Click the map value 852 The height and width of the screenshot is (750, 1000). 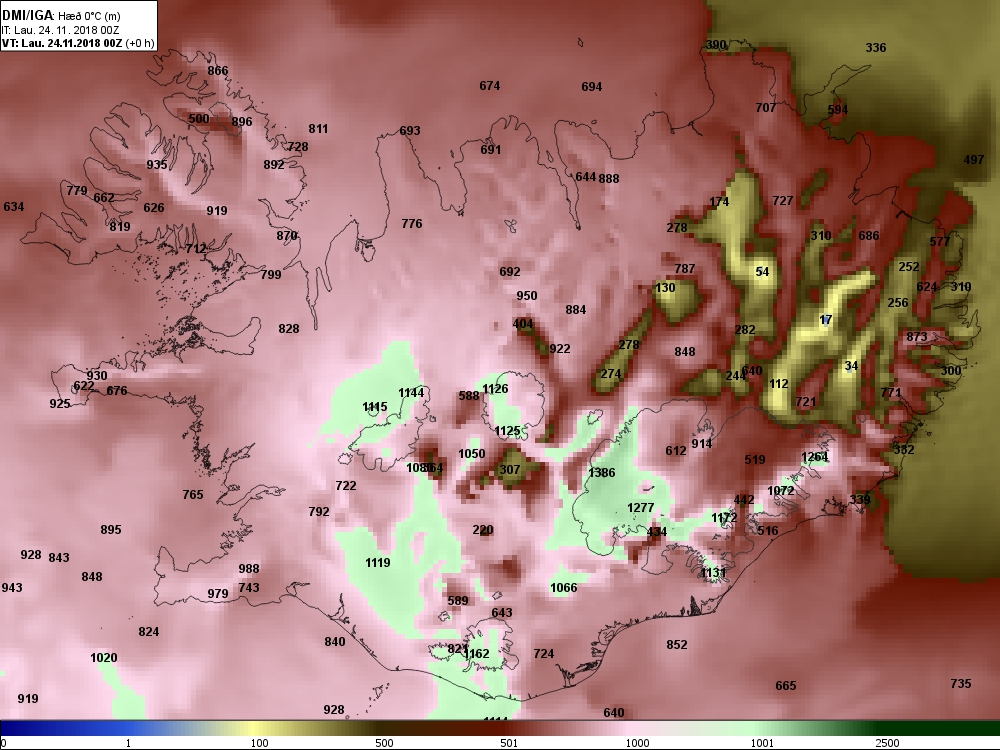pos(677,645)
